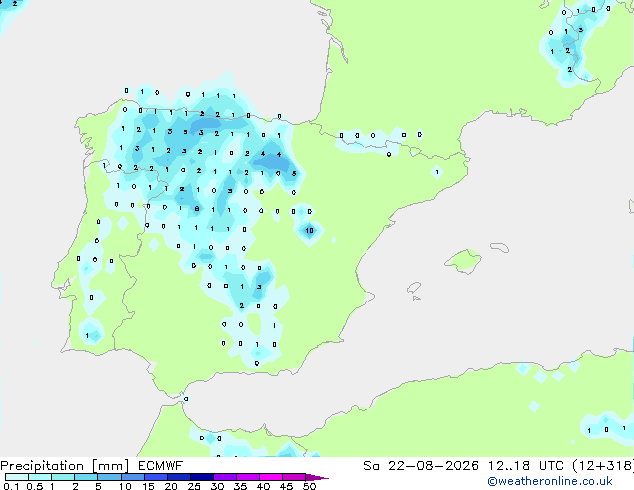634x490 pixels.
Task: Click the legend label '45'
Action: click(x=286, y=486)
